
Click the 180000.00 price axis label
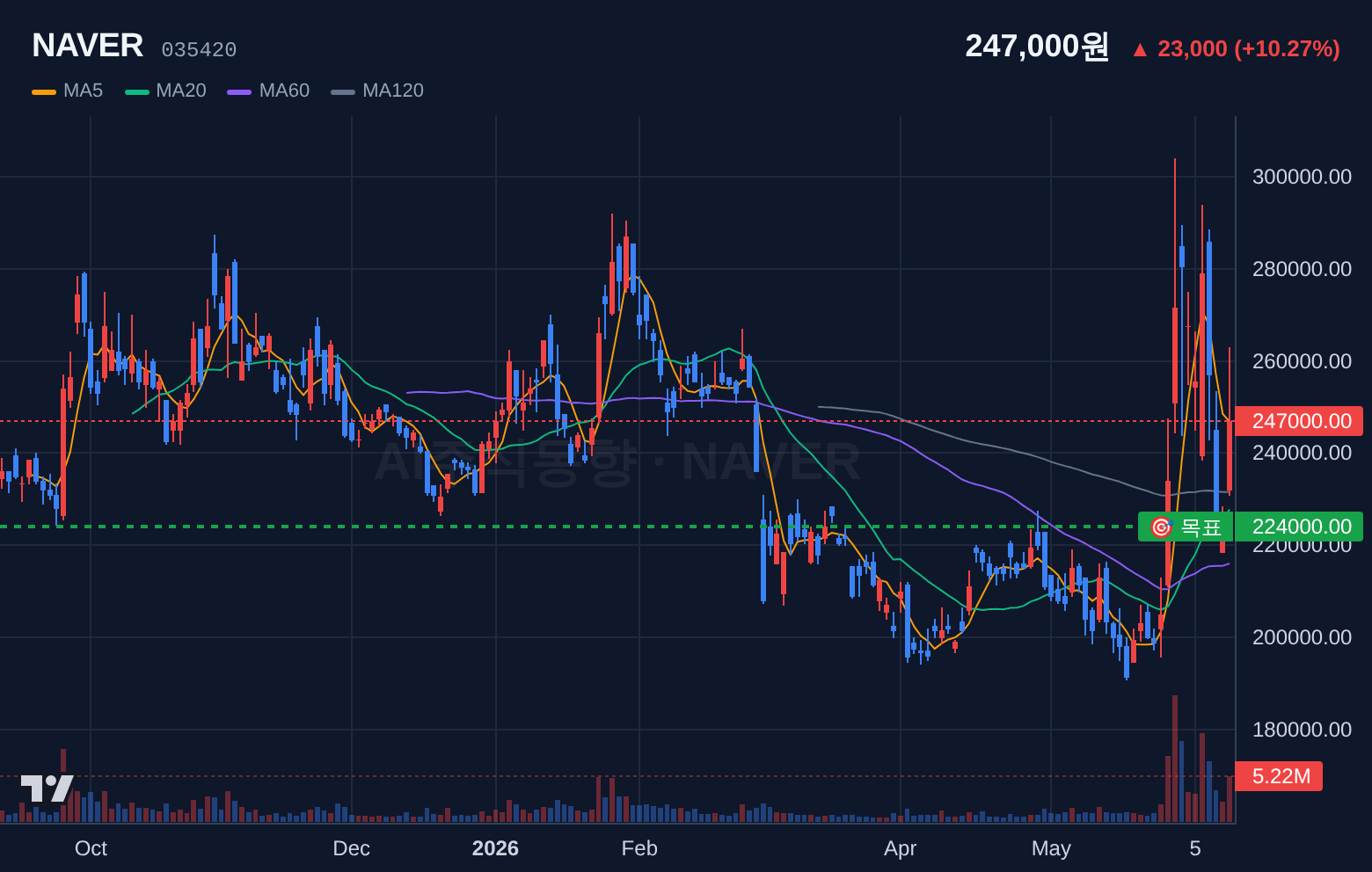(1302, 730)
